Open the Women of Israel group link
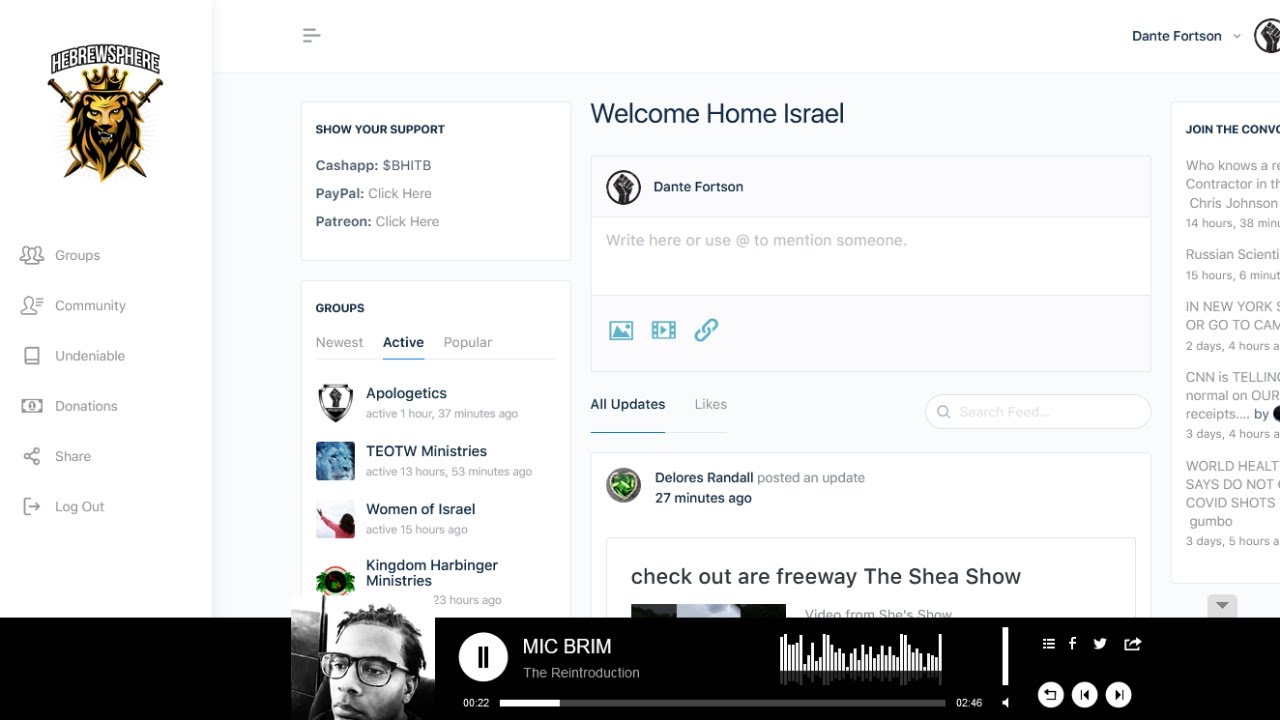The width and height of the screenshot is (1280, 720). [420, 509]
